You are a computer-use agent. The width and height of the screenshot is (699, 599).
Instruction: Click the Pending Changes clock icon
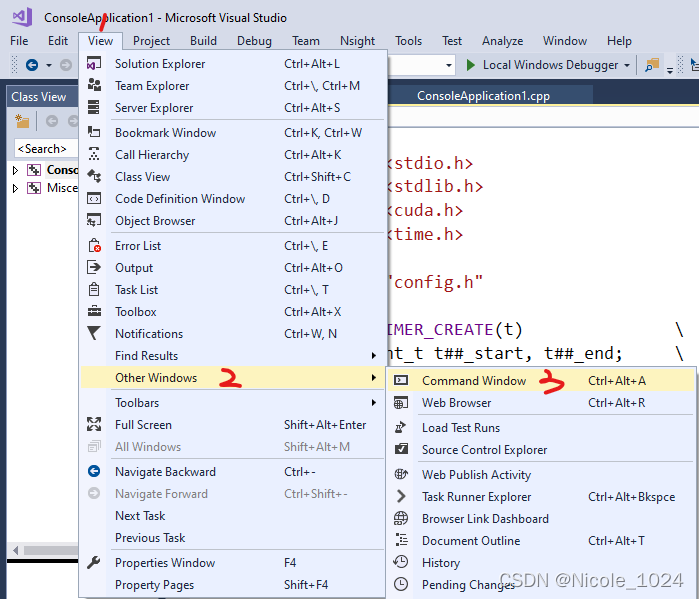tap(401, 584)
